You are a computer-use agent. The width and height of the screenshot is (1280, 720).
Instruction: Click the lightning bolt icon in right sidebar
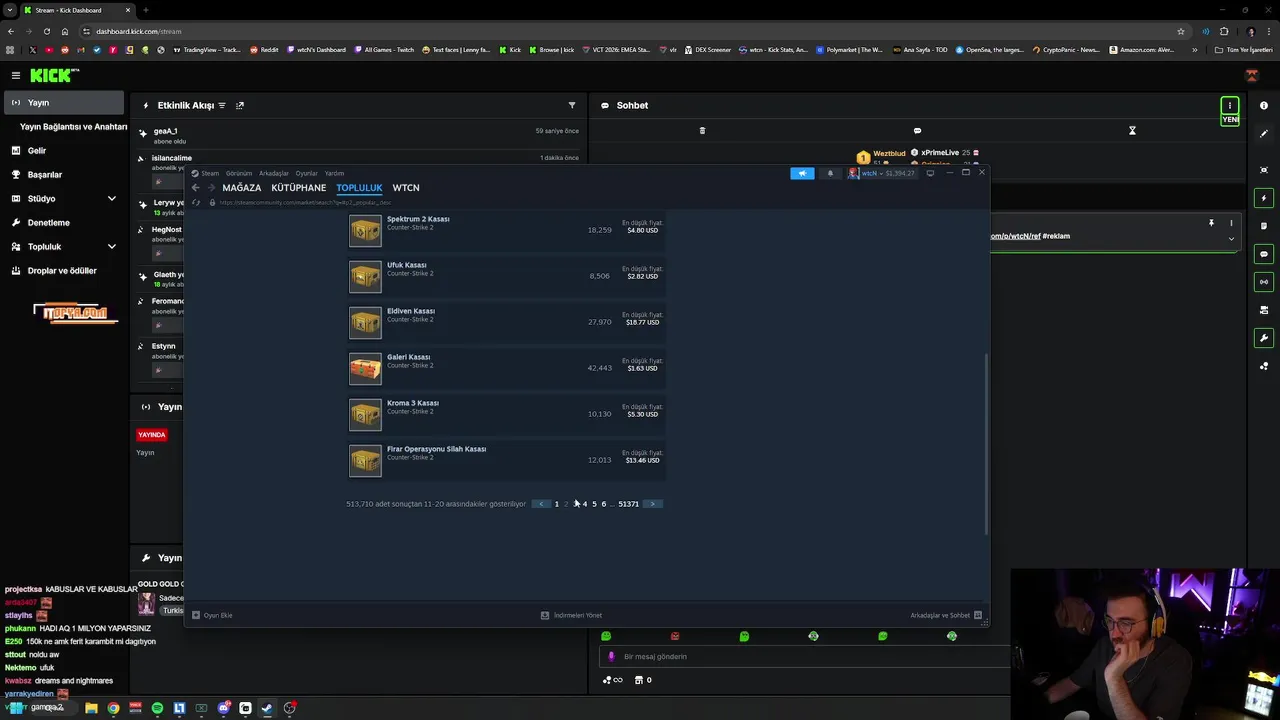click(x=1264, y=198)
